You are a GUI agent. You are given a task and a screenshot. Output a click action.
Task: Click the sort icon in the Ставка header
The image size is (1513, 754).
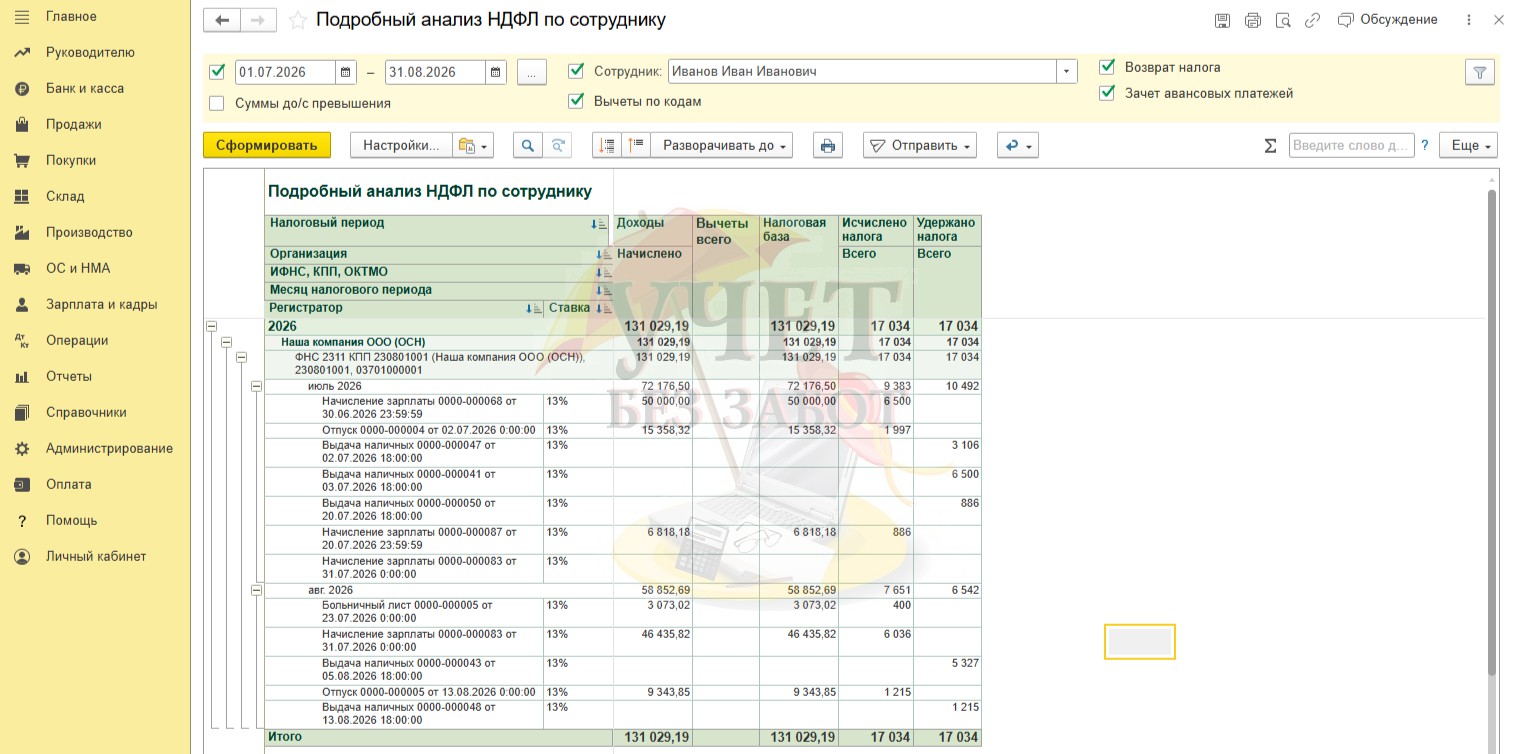point(602,309)
